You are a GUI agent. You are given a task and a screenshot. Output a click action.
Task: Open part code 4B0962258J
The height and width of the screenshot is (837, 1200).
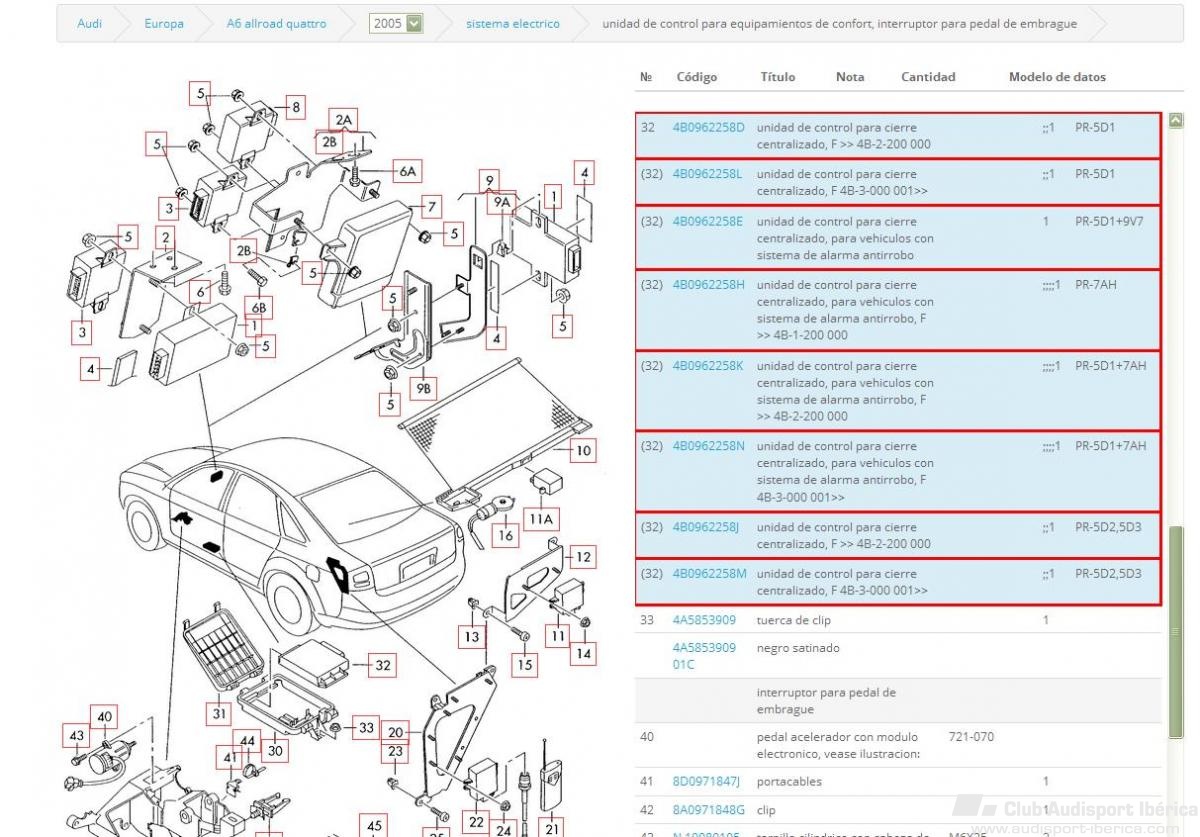(706, 527)
